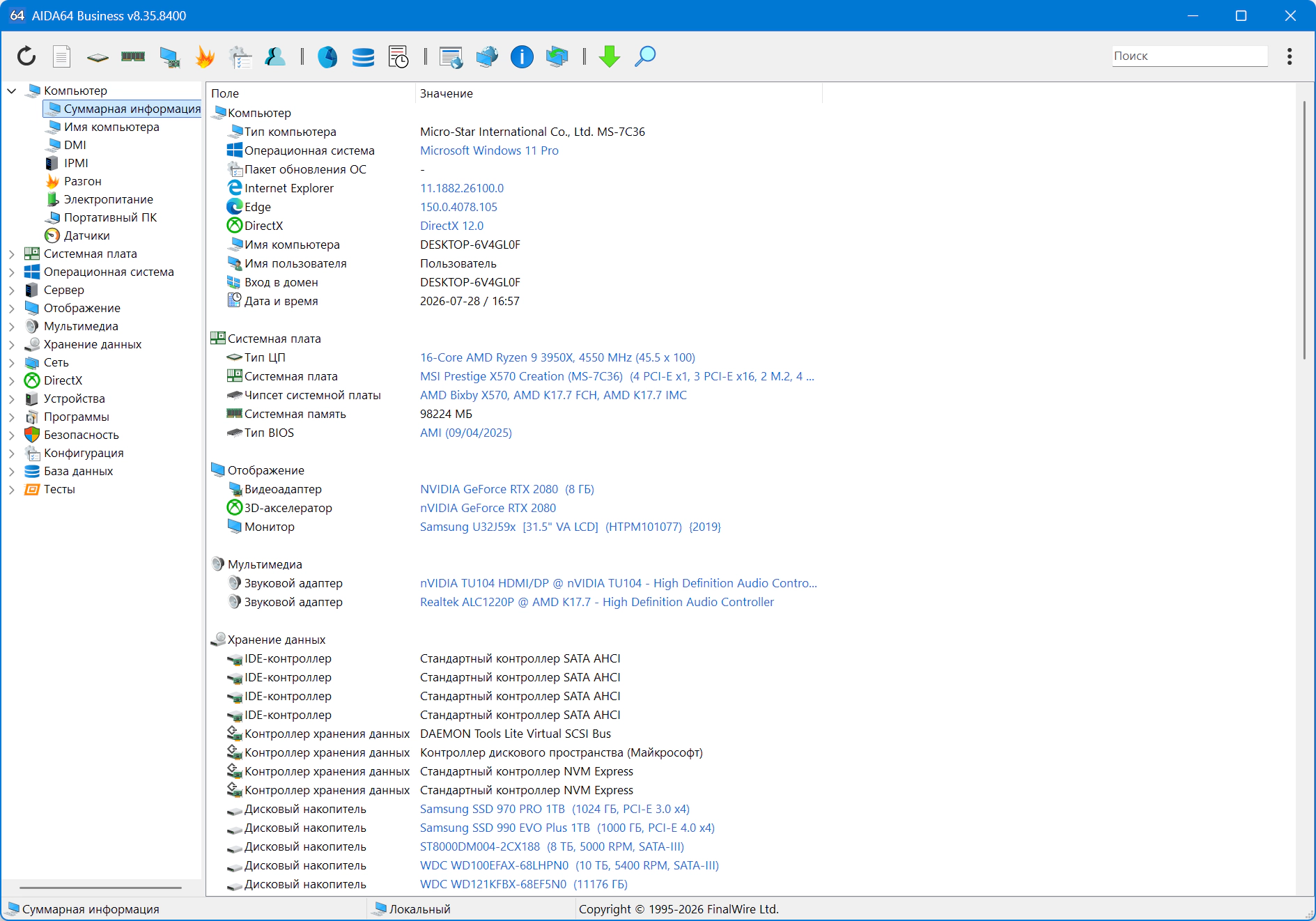Open Samsung U32J59x monitor link

tap(571, 527)
